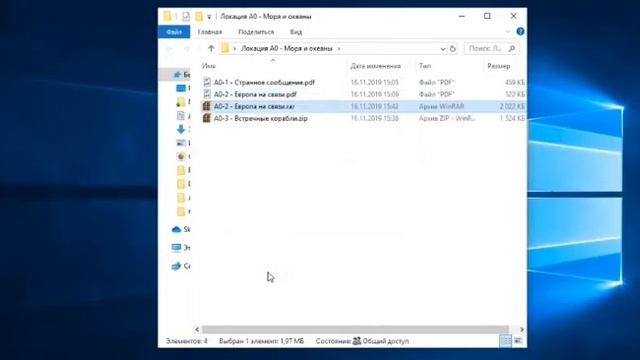Open Help with the blue question mark icon

520,31
